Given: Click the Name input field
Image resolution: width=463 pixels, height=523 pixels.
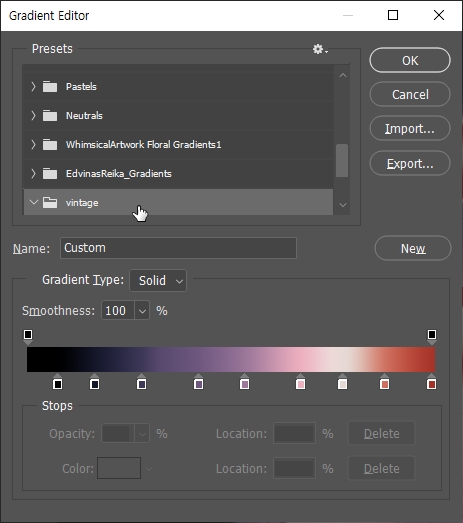Looking at the screenshot, I should coord(178,248).
